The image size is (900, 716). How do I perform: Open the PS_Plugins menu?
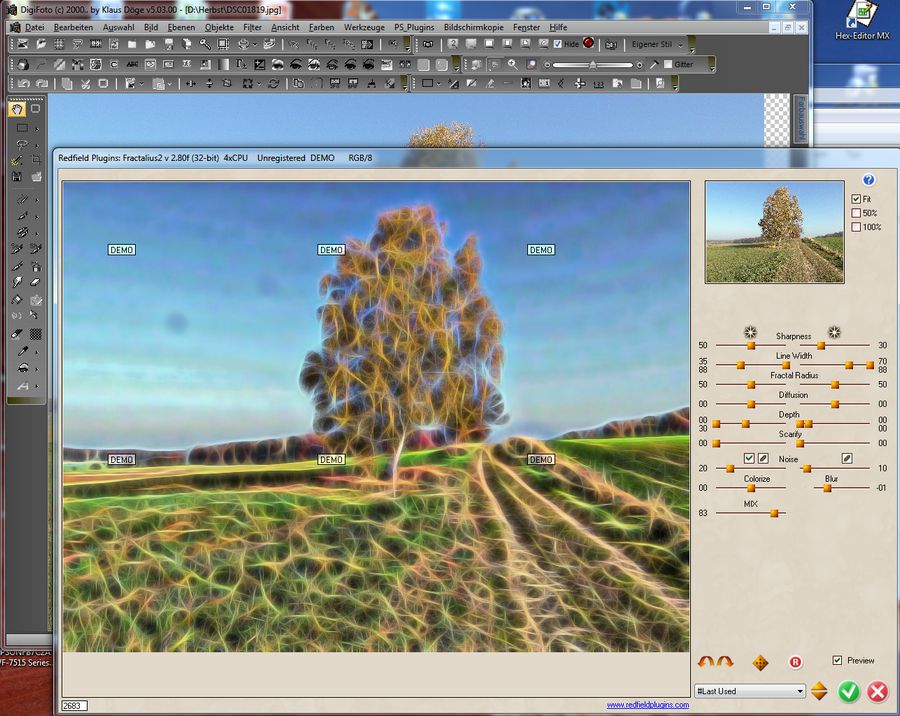[414, 27]
